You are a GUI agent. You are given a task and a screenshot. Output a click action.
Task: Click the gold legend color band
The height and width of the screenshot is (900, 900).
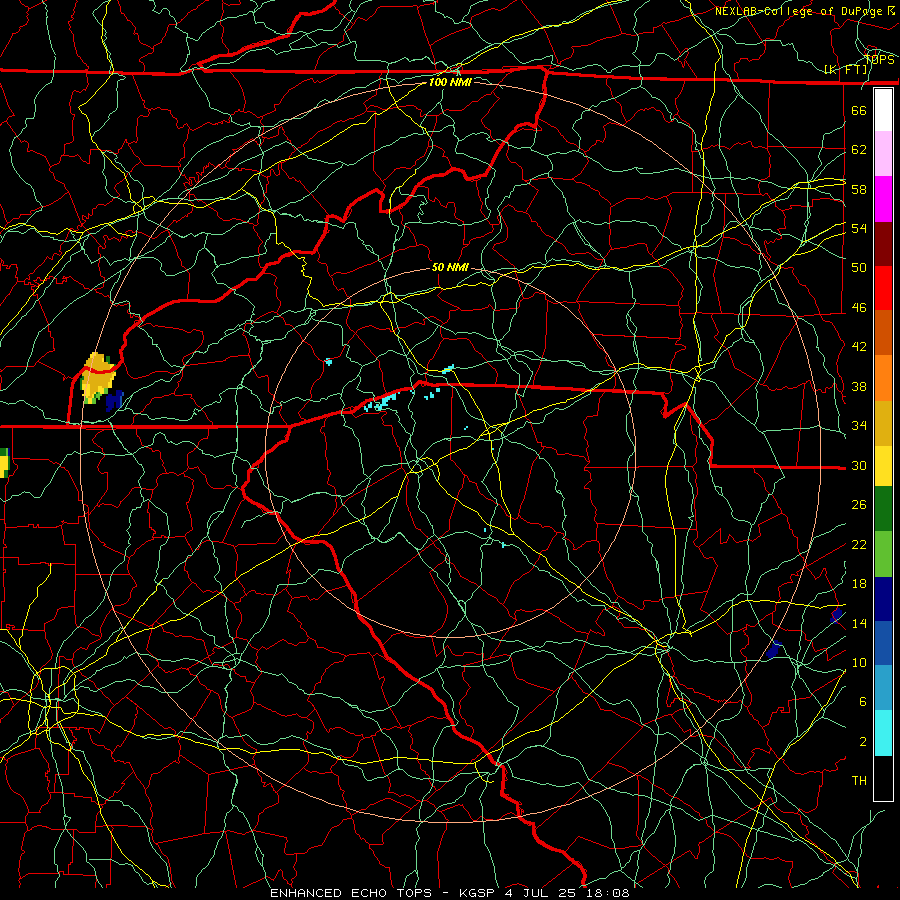point(883,422)
